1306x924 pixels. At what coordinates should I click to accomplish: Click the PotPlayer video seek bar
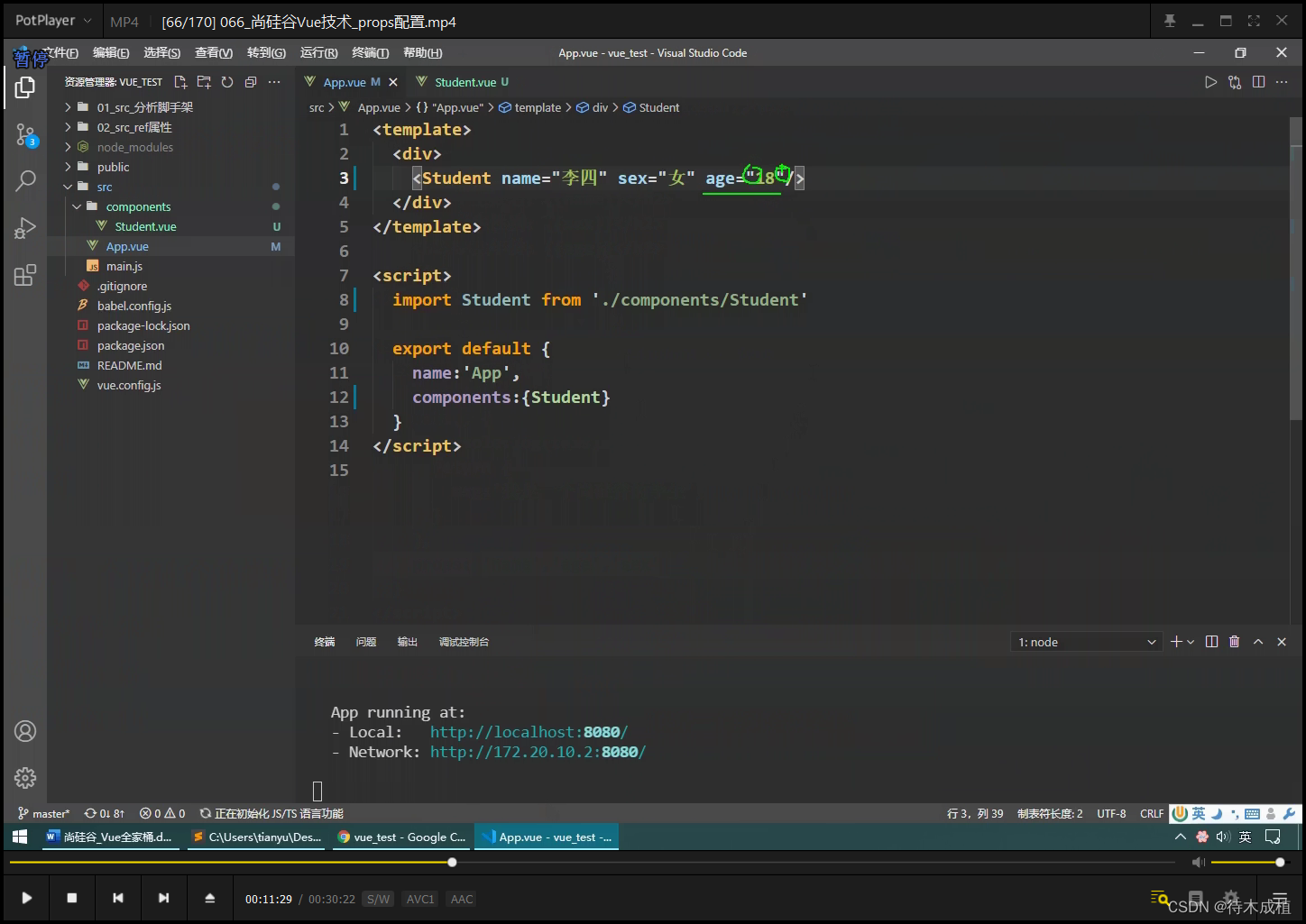(592, 863)
